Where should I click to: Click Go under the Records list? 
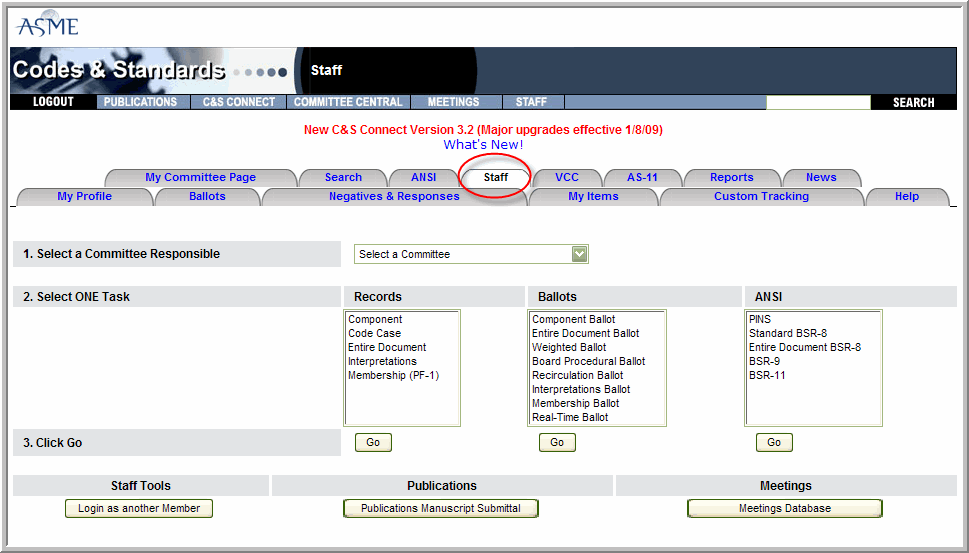tap(373, 442)
